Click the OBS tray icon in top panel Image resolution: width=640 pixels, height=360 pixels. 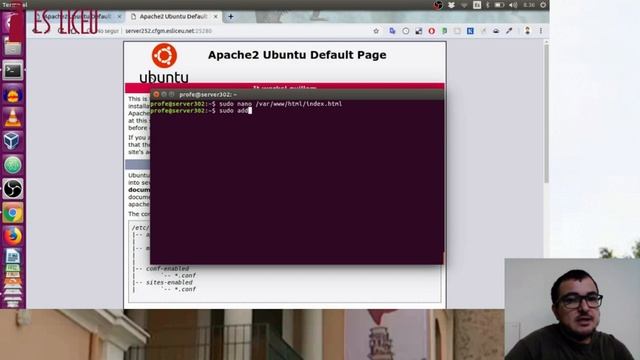click(438, 5)
